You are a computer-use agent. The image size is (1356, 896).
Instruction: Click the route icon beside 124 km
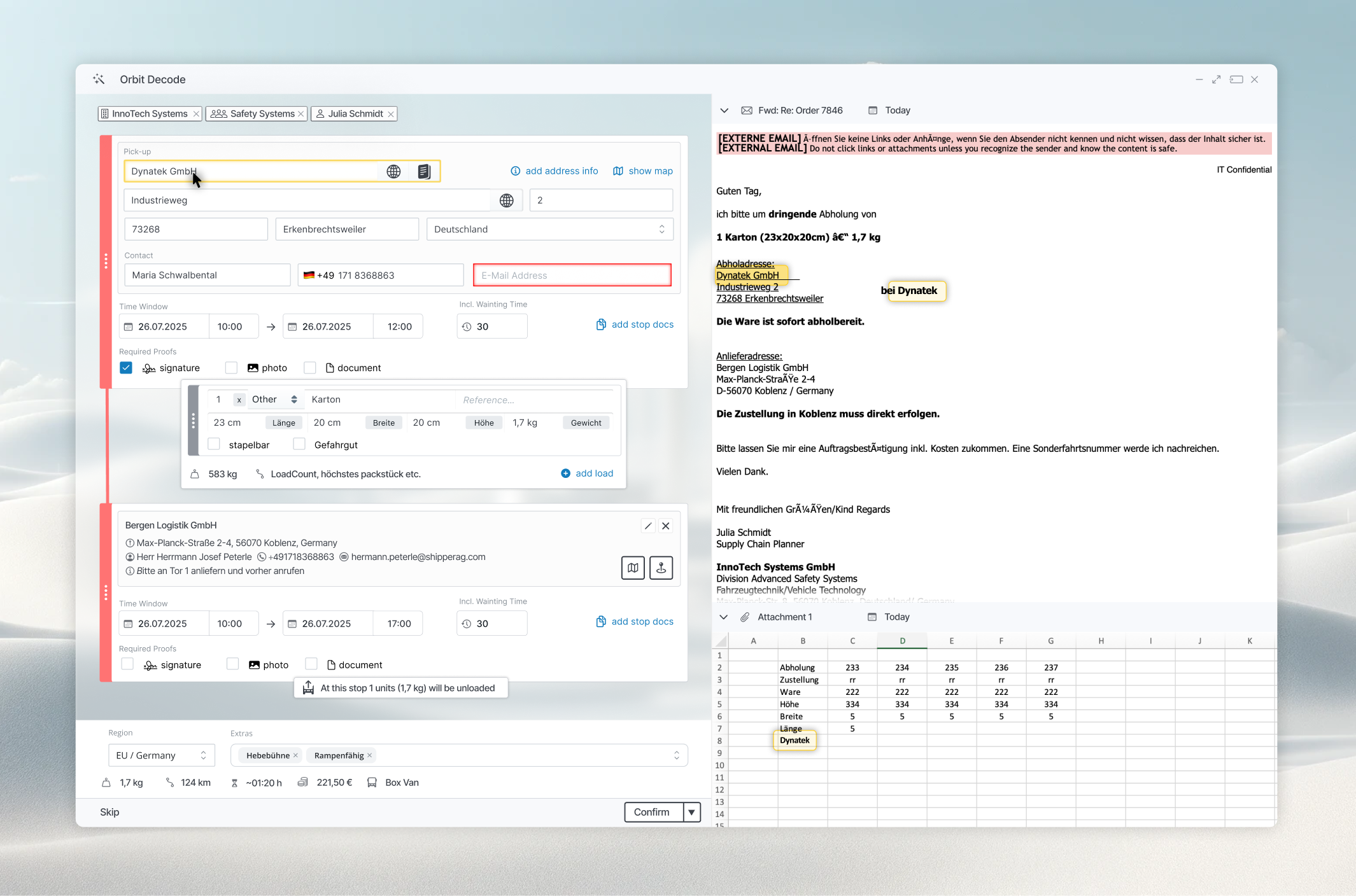(170, 783)
